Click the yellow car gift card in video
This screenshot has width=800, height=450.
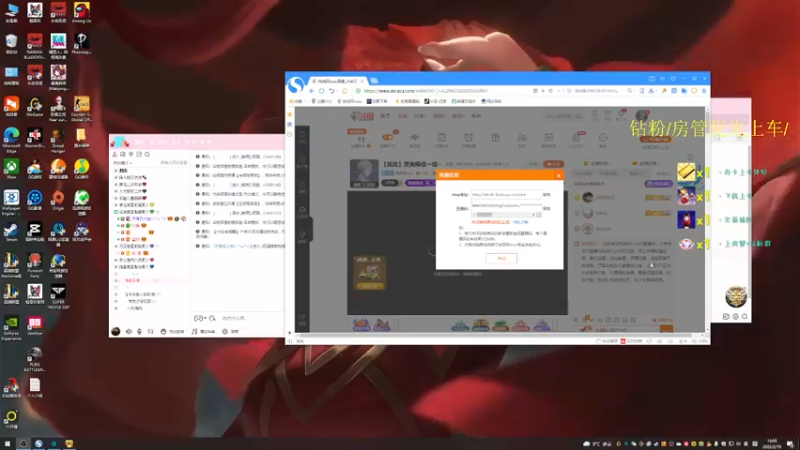(369, 272)
